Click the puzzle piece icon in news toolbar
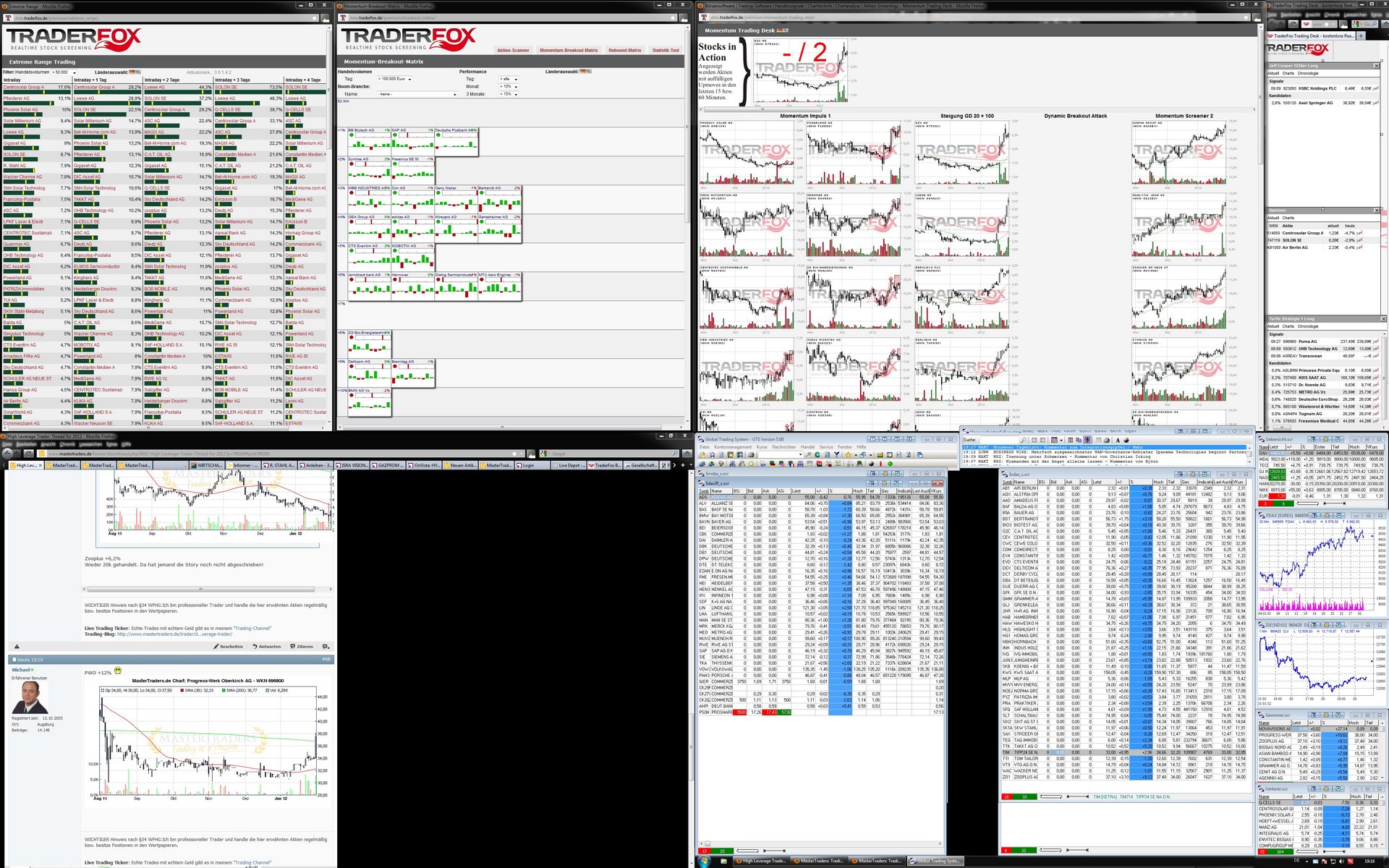This screenshot has width=1389, height=868. 1126,440
